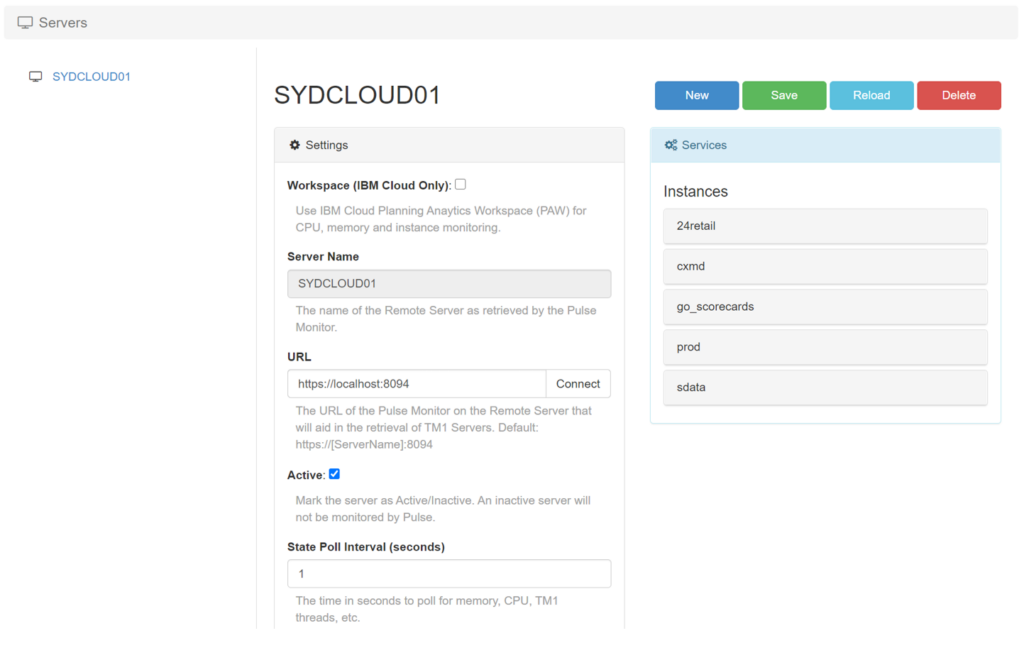Delete the SYDCLOUD01 server
This screenshot has height=660, width=1024.
pos(958,95)
